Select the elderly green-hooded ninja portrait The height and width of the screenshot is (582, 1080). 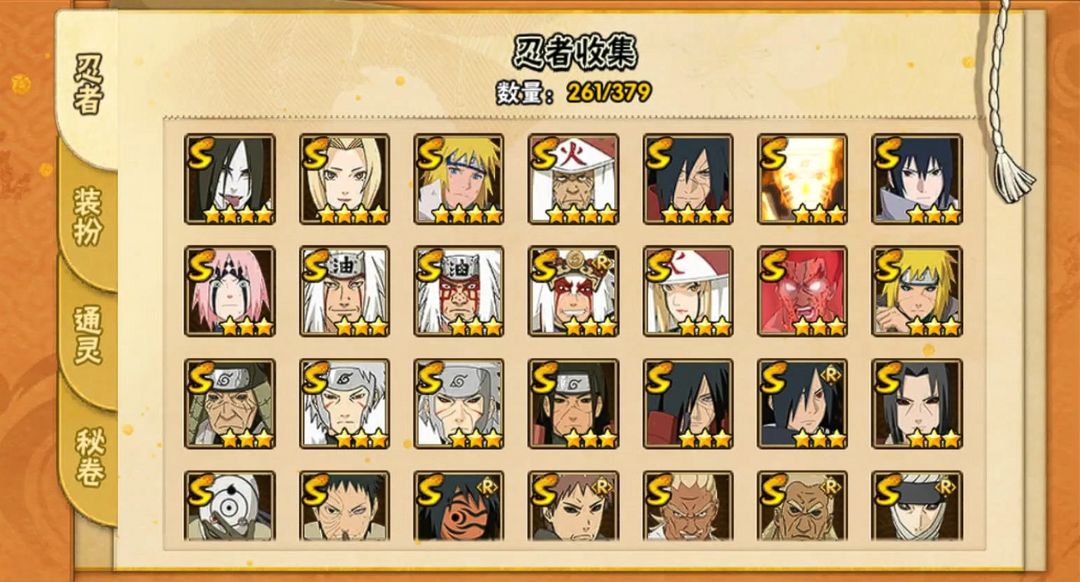point(229,404)
